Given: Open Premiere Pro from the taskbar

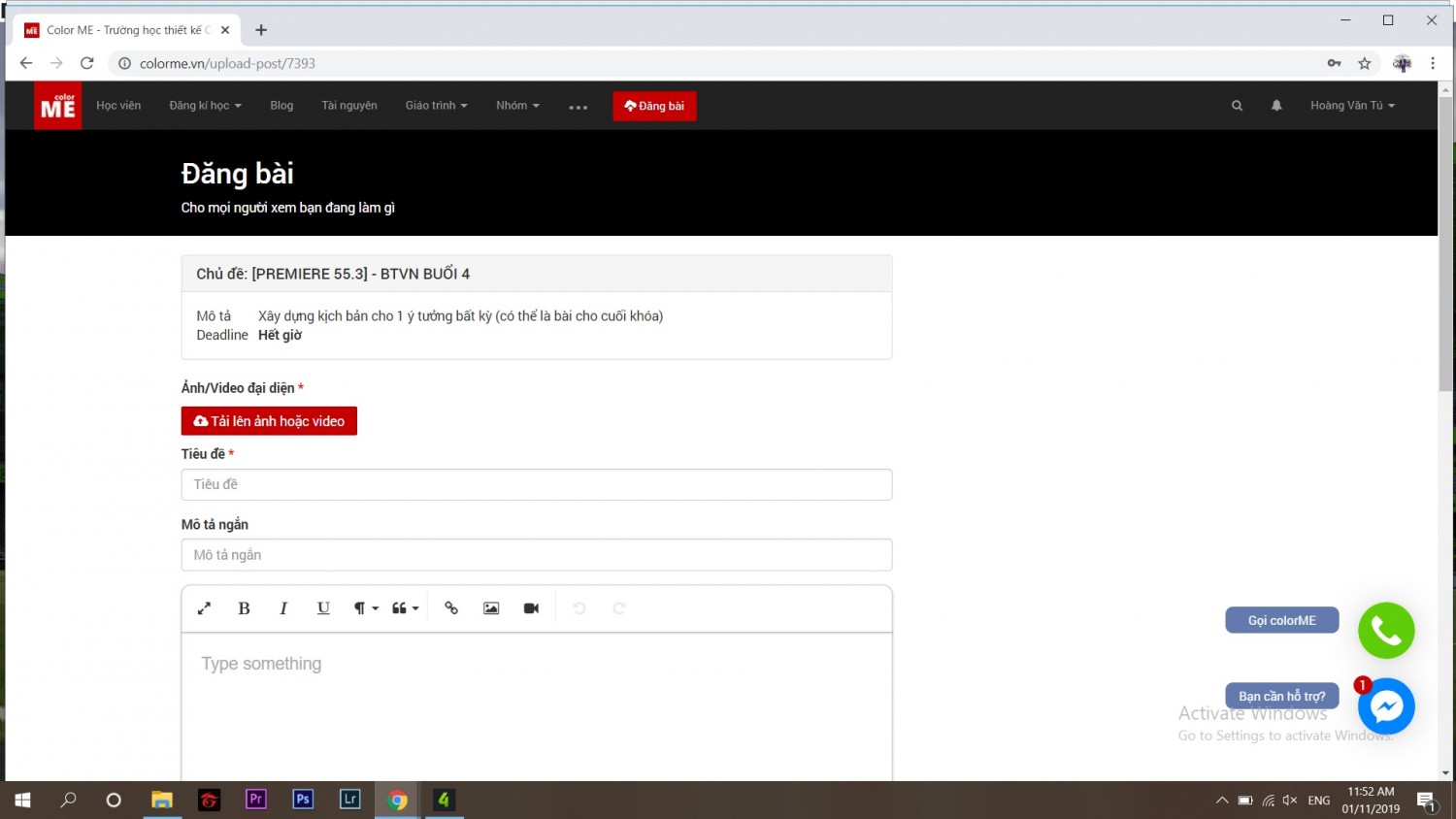Looking at the screenshot, I should [256, 800].
